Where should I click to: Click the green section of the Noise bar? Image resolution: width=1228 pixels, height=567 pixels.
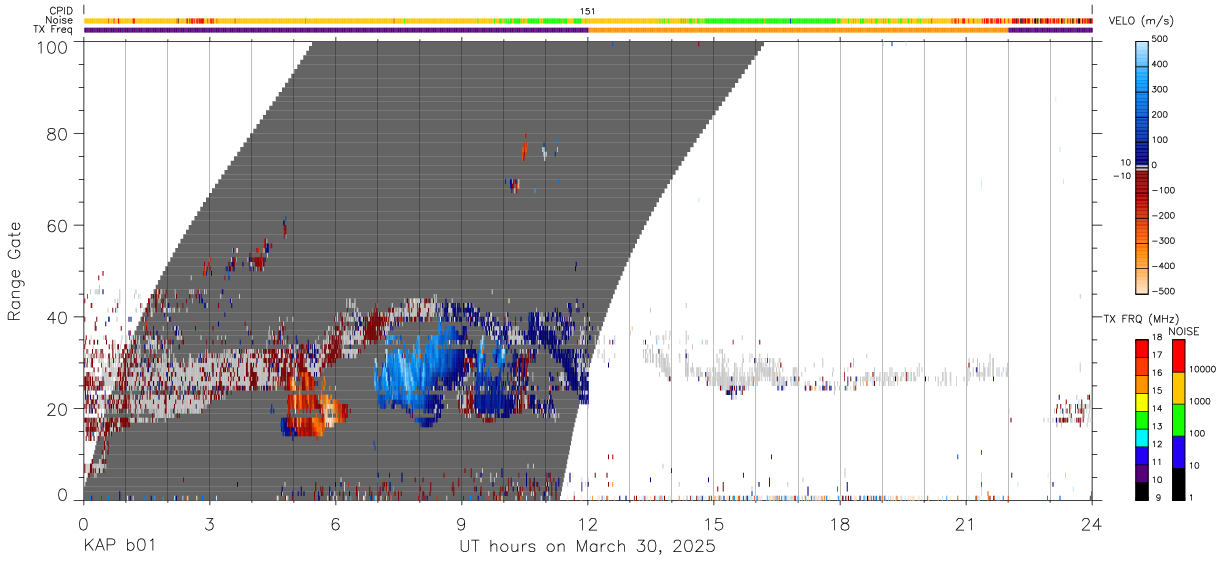coord(770,20)
